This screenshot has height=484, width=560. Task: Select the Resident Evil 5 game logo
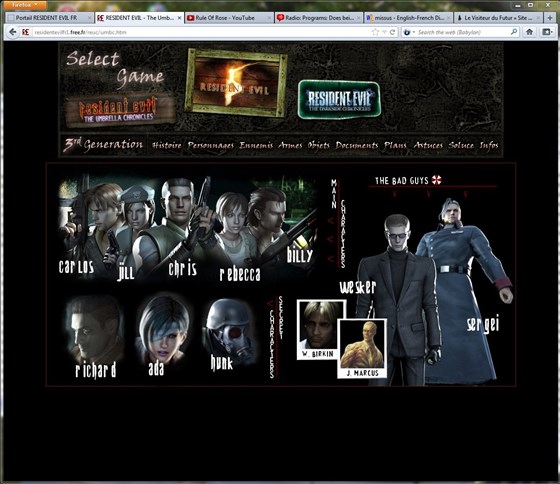pos(236,82)
